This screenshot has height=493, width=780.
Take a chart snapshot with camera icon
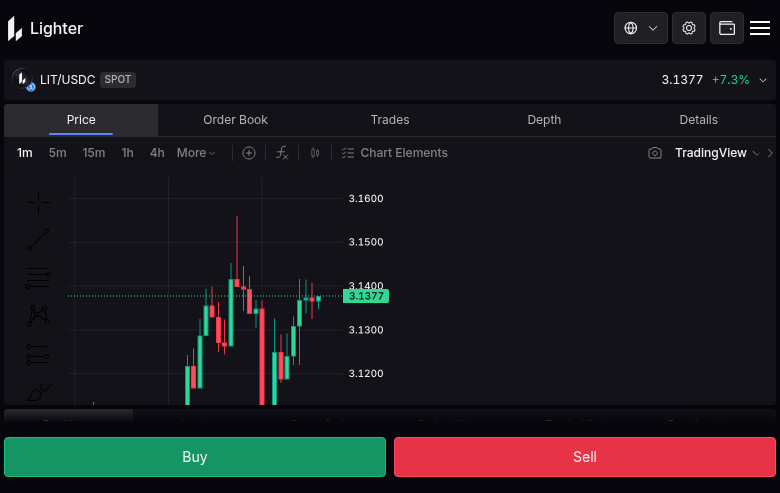click(655, 153)
